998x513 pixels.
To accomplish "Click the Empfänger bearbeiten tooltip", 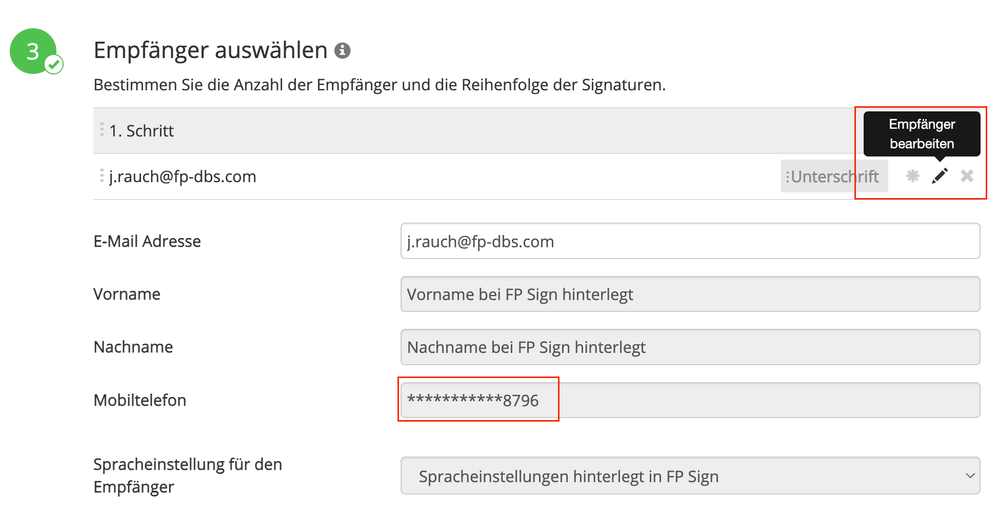I will (x=922, y=134).
